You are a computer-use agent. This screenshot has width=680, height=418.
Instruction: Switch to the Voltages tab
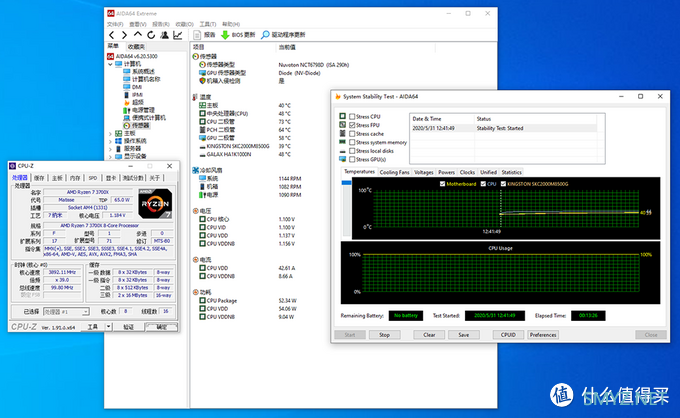click(x=424, y=173)
